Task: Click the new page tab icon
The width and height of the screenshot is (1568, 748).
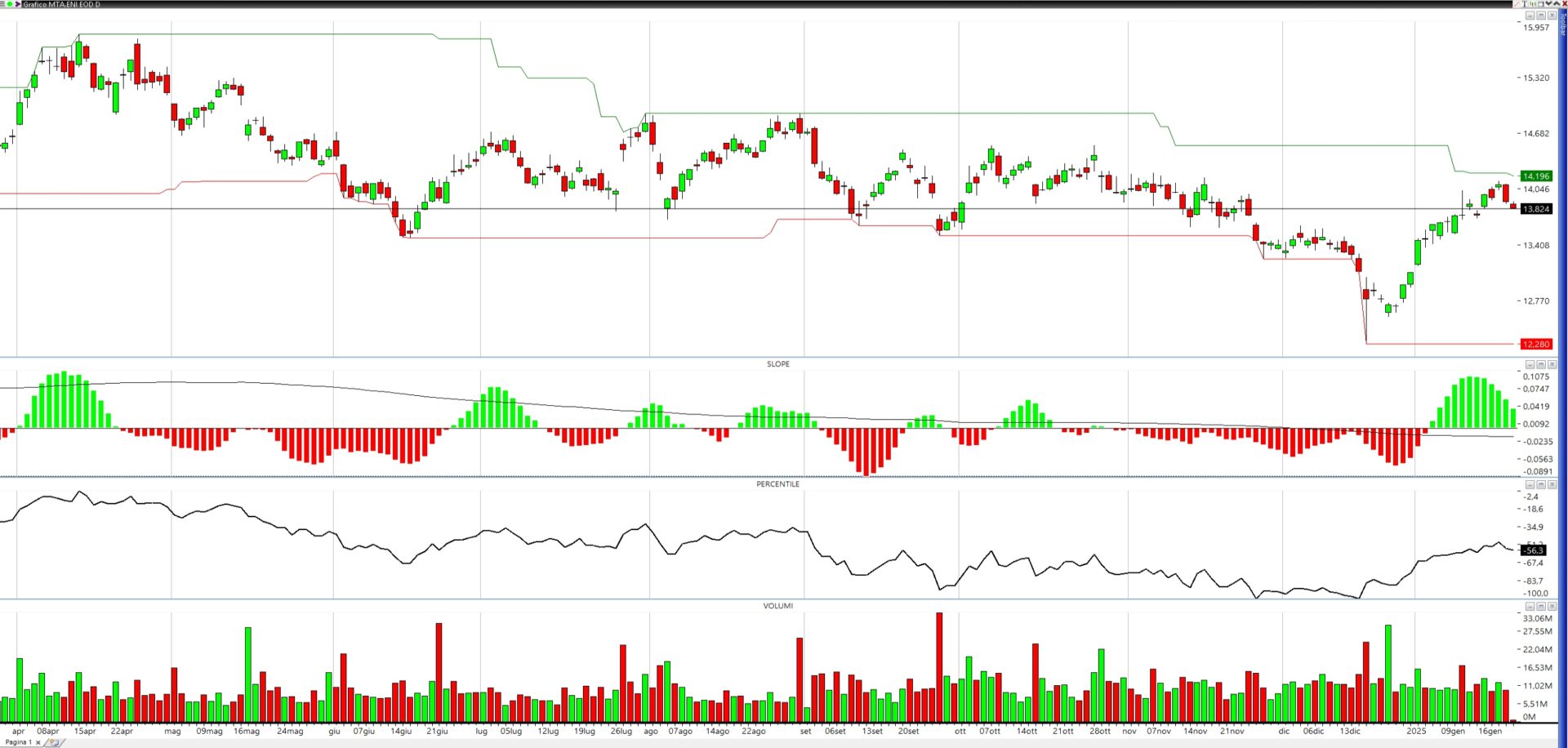Action: 54,742
